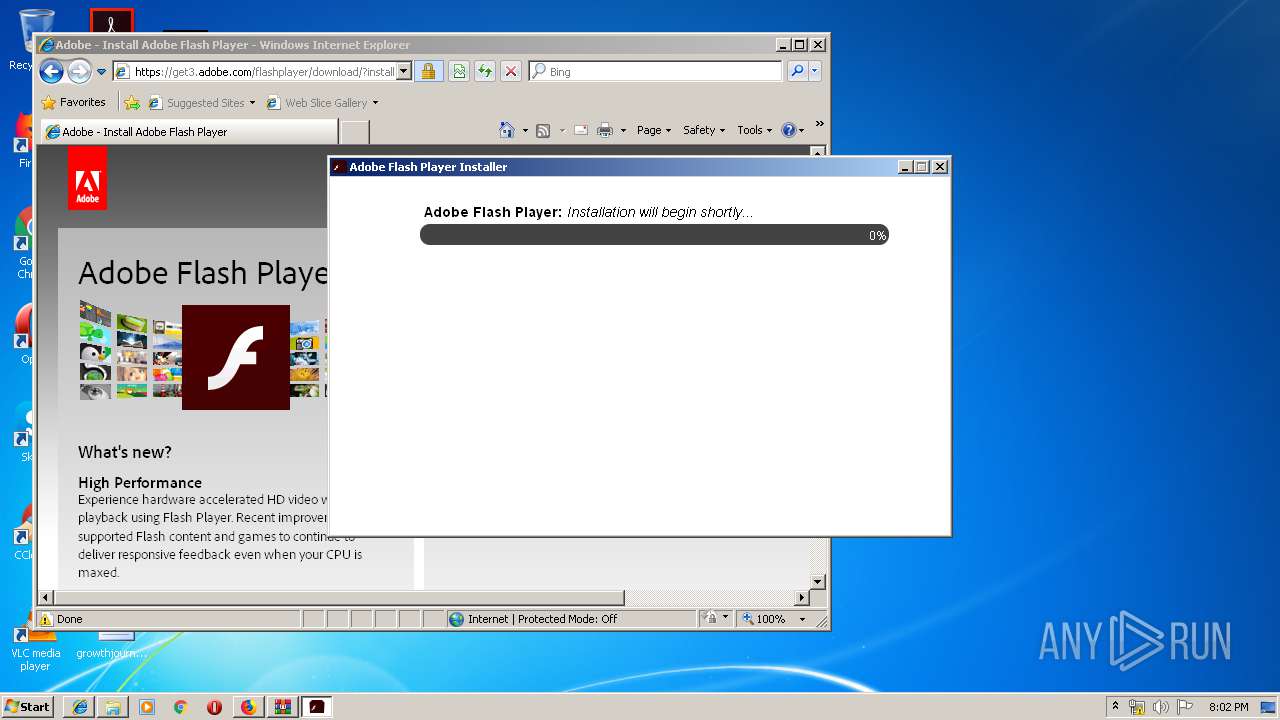Open recent pages dropdown beside Forward

coord(101,72)
